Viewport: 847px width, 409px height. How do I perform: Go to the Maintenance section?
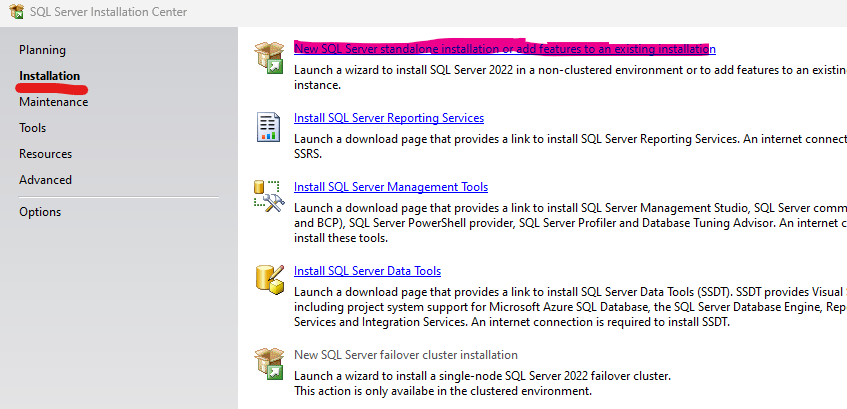[x=53, y=102]
